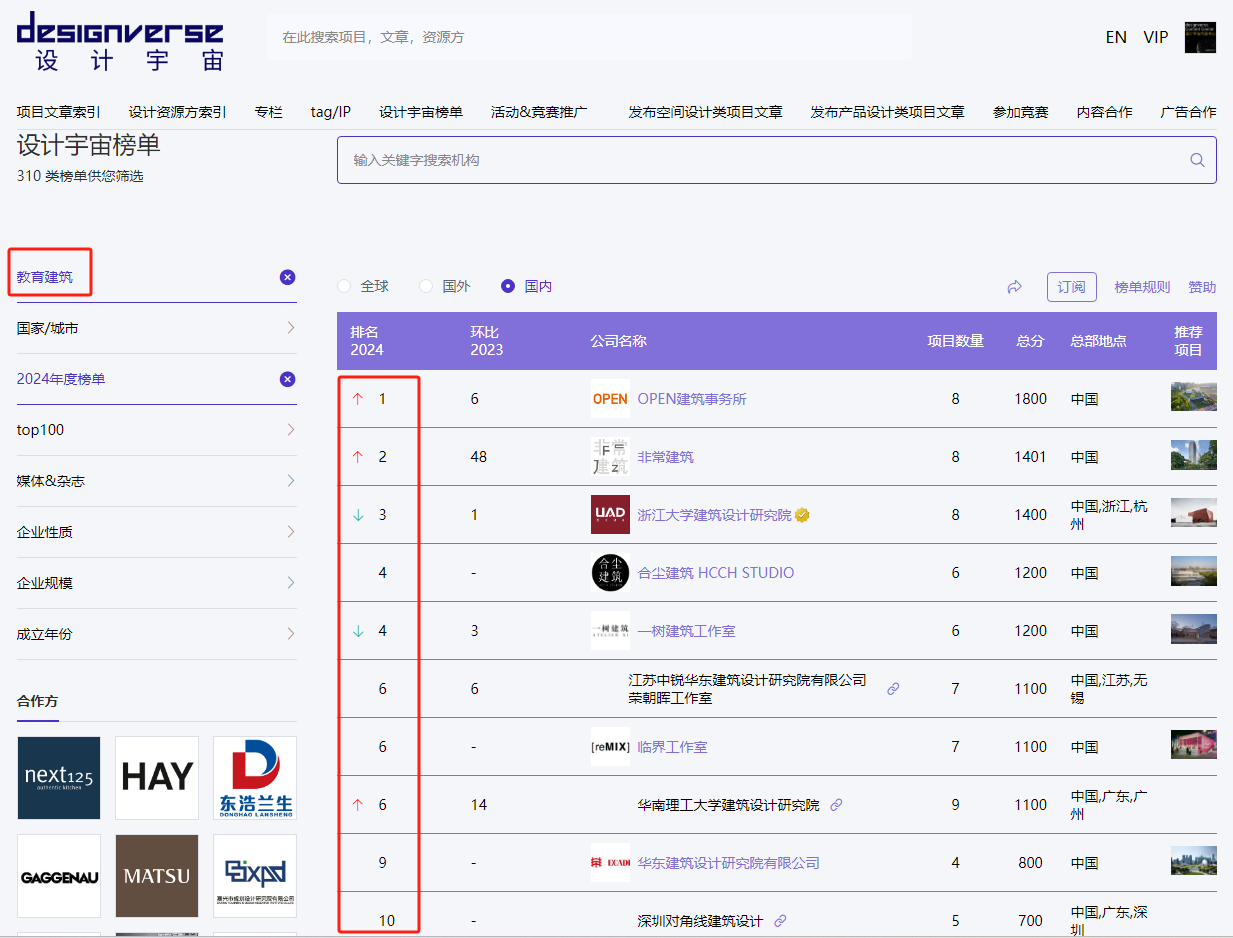Click the verified badge beside 浙江大学建筑设计研究院
Screen dimensions: 1233x938
(x=802, y=515)
